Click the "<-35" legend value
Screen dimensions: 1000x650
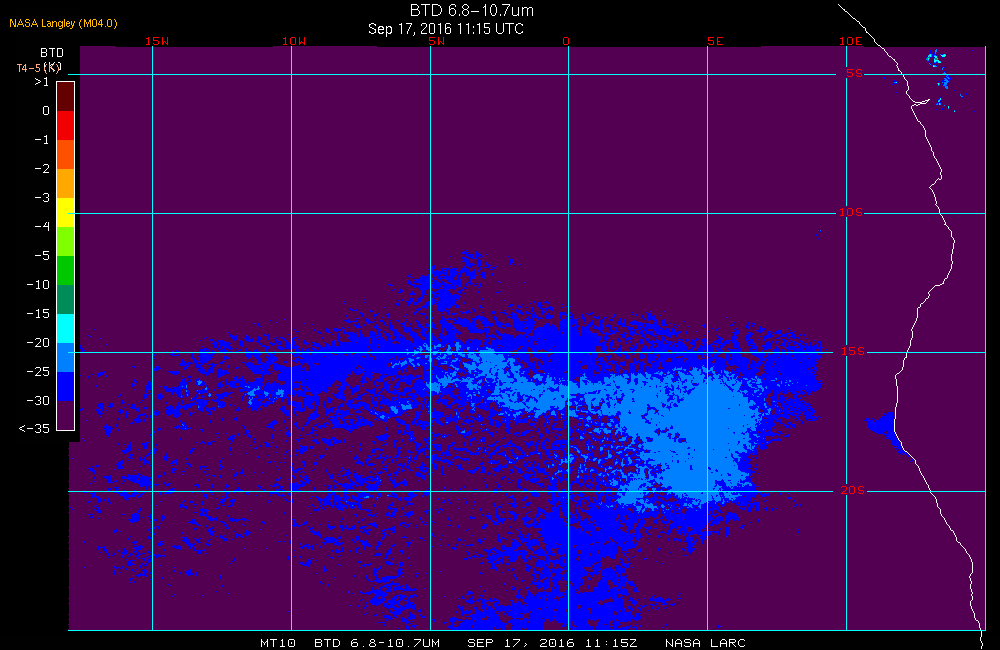[x=34, y=429]
